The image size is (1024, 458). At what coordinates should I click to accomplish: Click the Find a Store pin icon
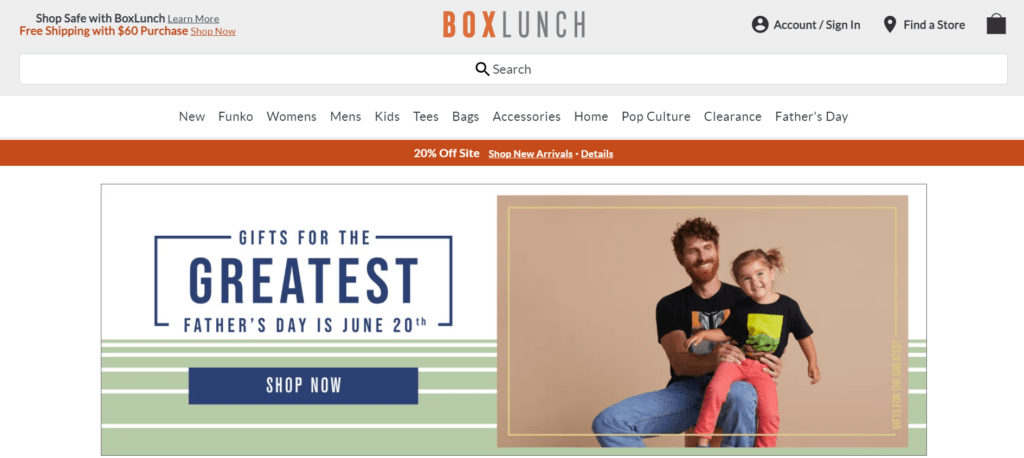point(889,25)
